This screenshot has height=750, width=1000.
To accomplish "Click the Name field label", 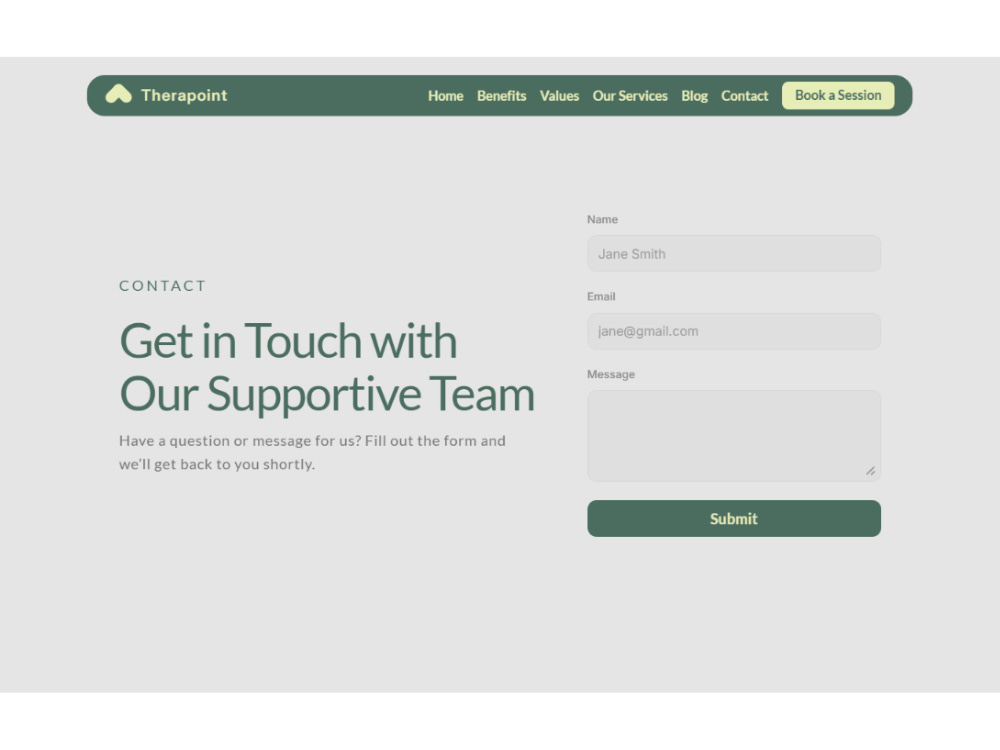I will tap(602, 219).
